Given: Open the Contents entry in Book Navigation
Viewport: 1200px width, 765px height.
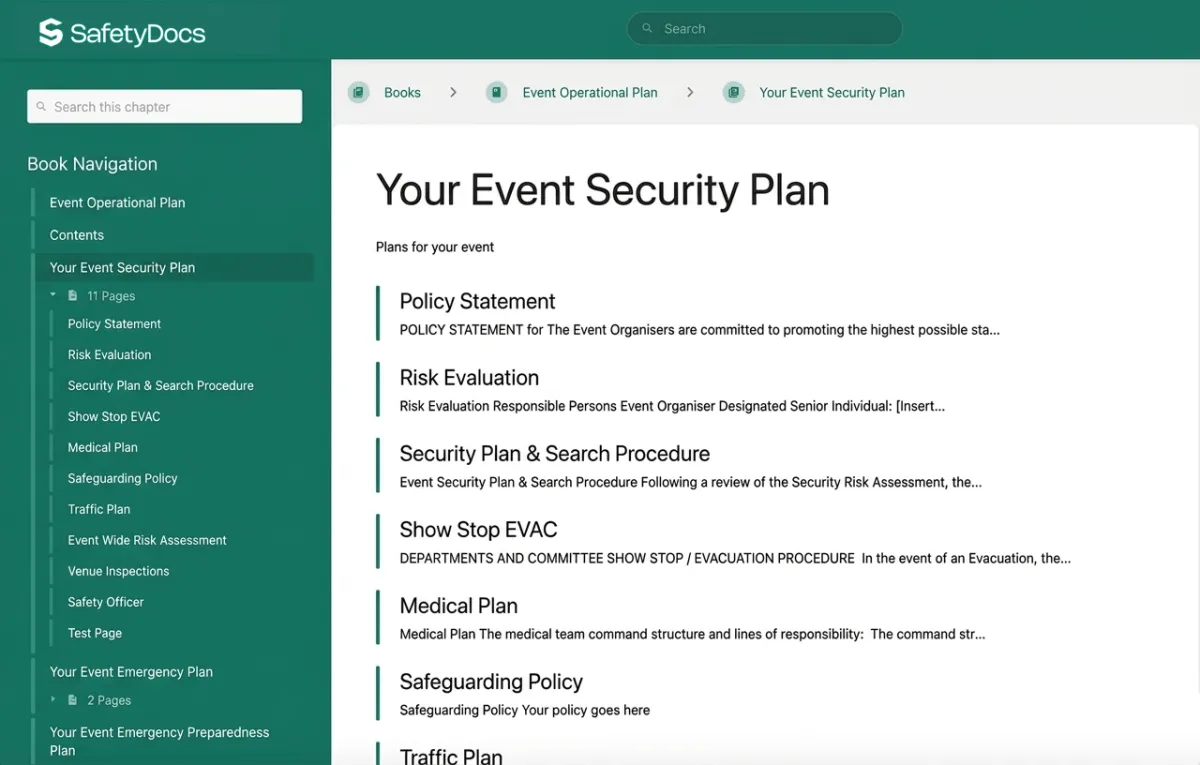Looking at the screenshot, I should 76,234.
